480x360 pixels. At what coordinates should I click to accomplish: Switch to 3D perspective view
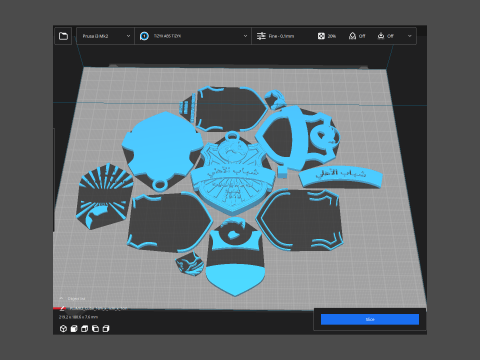[x=63, y=329]
